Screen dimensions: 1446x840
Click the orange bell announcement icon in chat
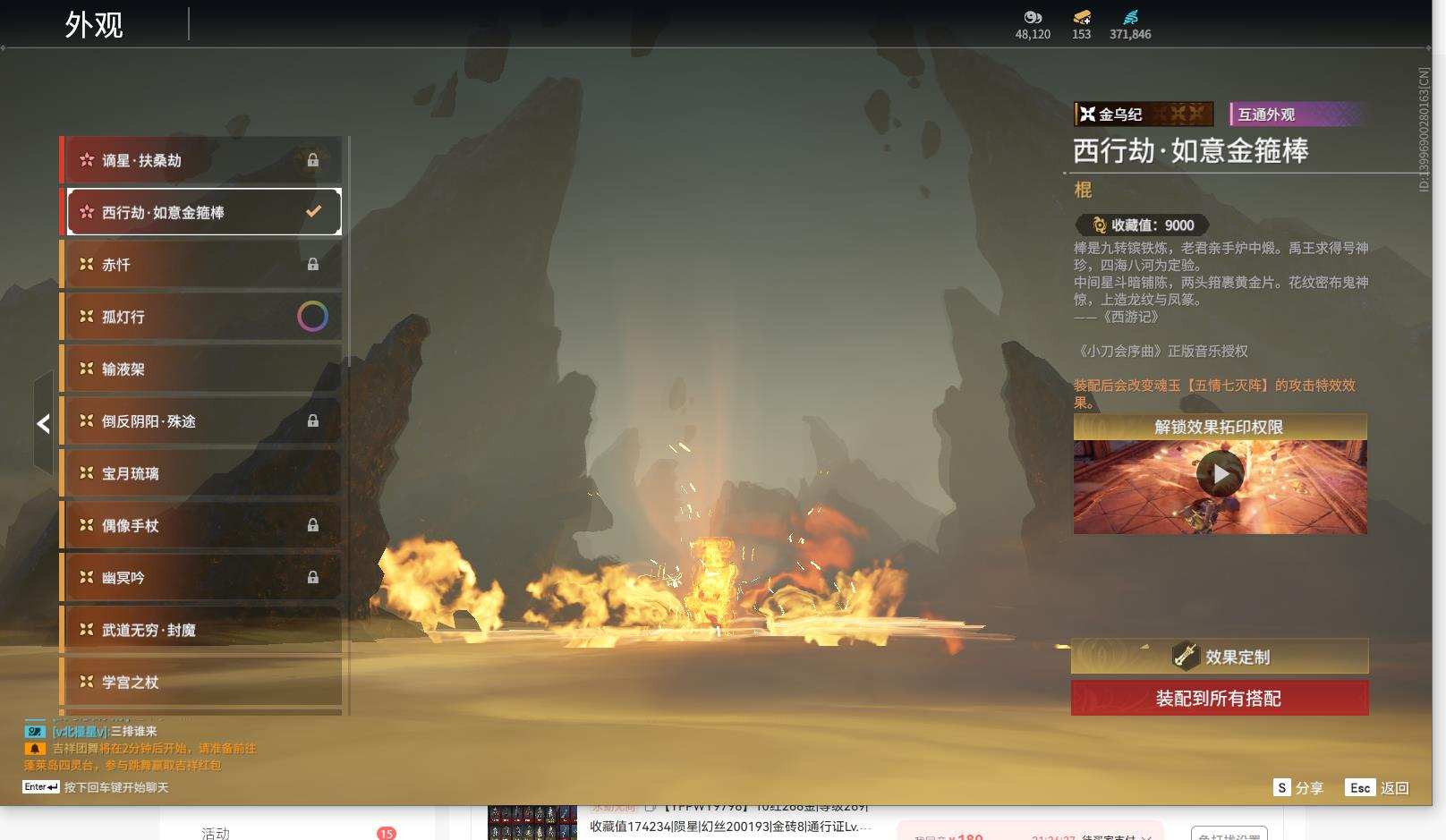click(x=35, y=748)
